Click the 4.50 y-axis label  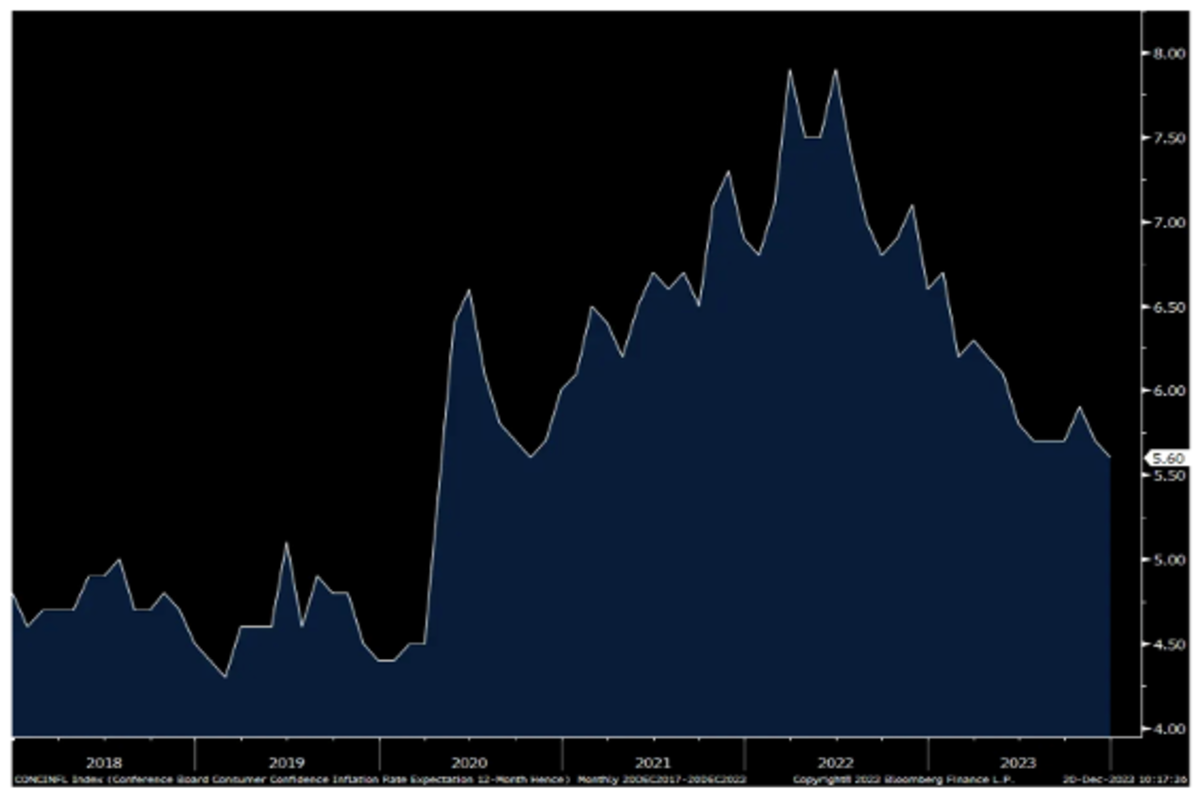click(x=1163, y=645)
